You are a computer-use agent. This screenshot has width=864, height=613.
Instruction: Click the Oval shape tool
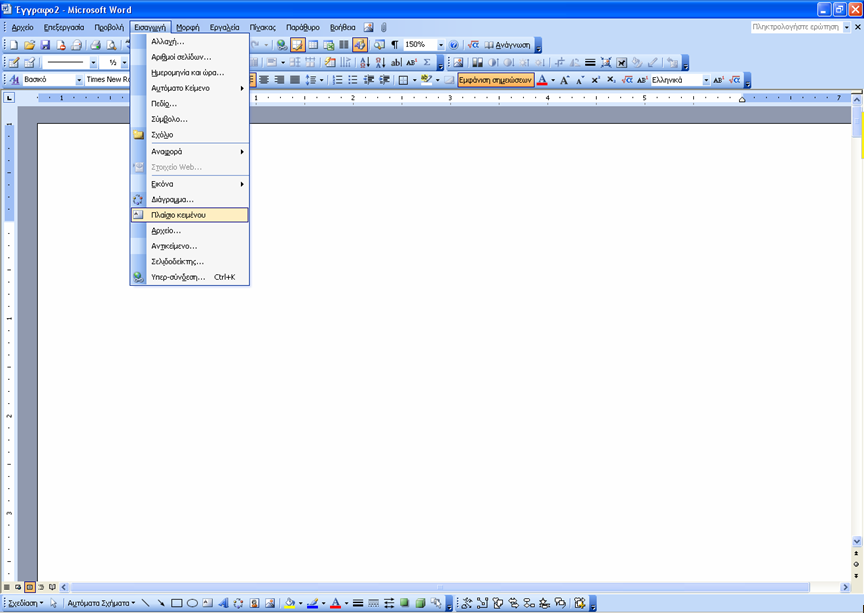192,603
